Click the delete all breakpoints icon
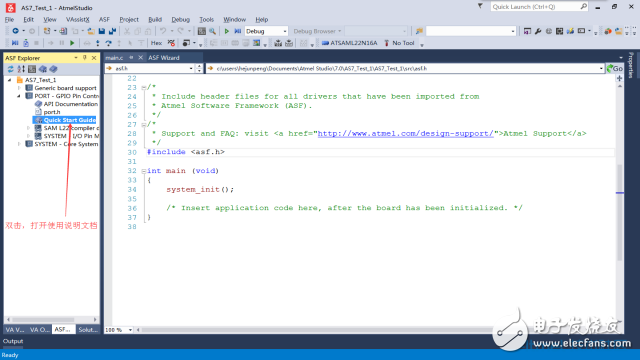640x360 pixels. (171, 43)
